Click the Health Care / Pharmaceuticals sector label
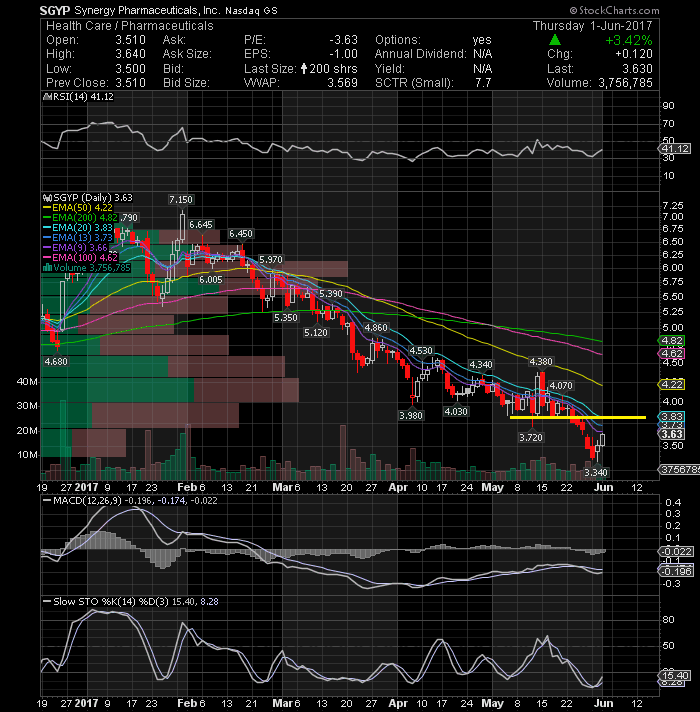This screenshot has height=712, width=700. [x=130, y=26]
